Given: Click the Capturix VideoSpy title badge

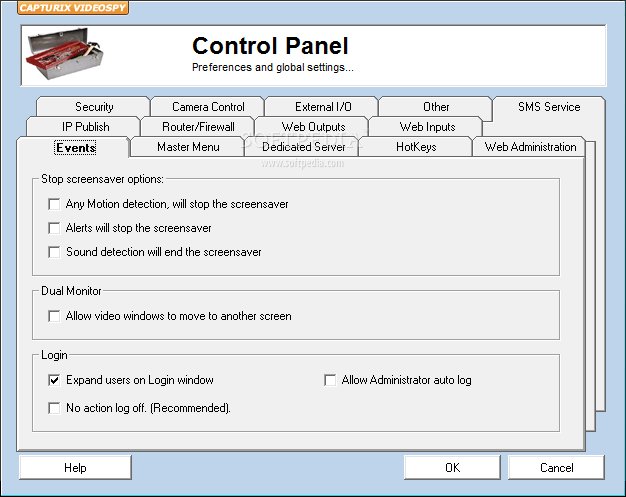Looking at the screenshot, I should [x=73, y=8].
